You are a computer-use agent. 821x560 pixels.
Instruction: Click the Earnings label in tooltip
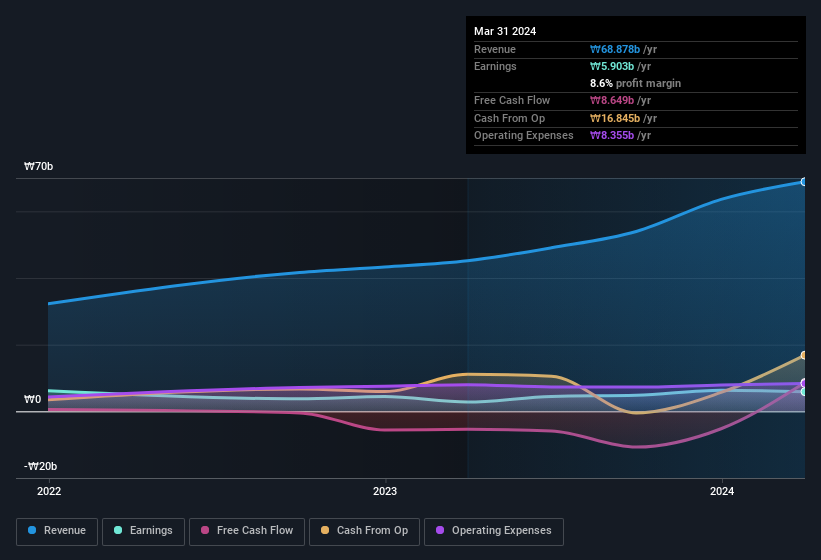[x=495, y=66]
